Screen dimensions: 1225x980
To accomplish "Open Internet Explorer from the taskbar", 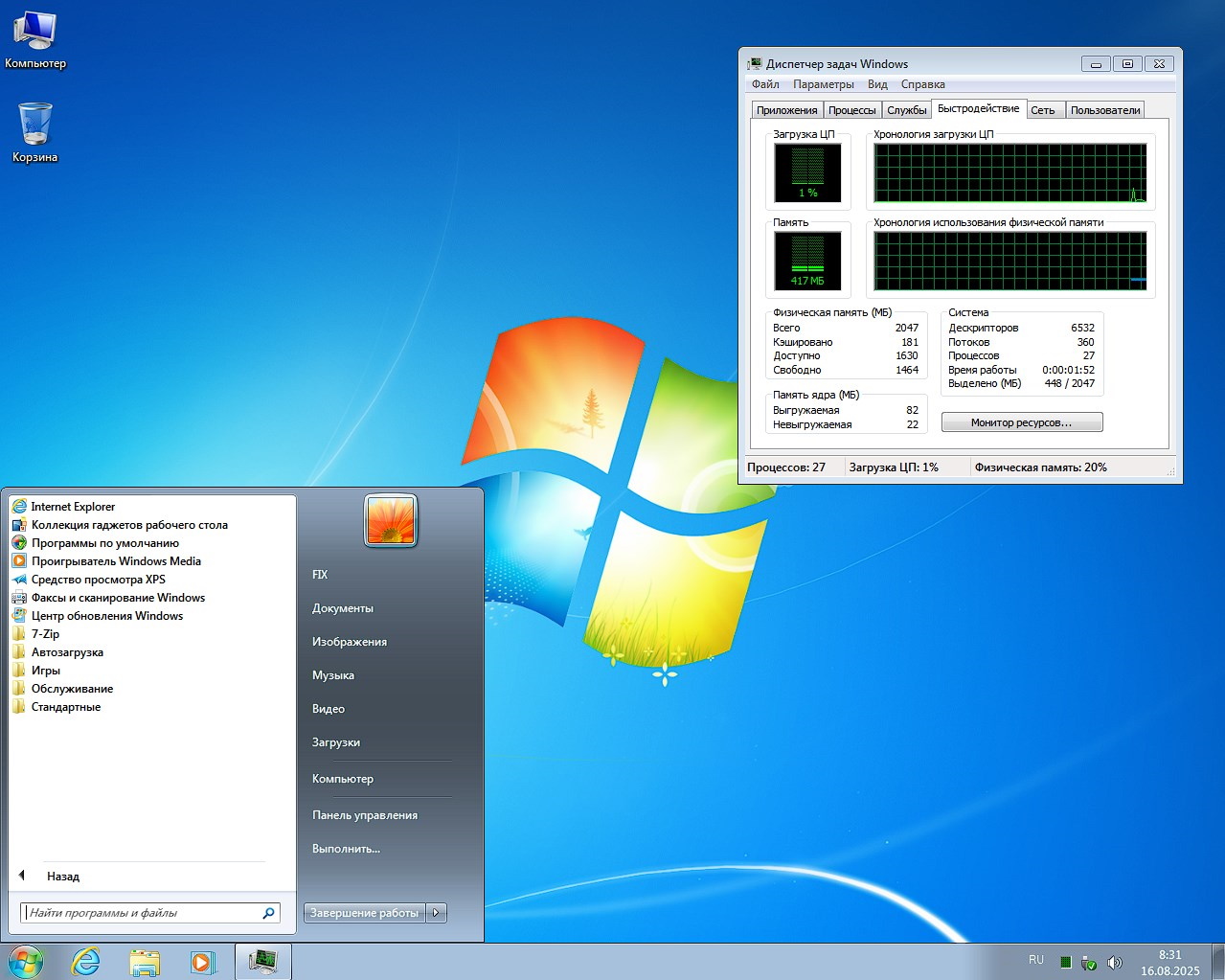I will [86, 961].
